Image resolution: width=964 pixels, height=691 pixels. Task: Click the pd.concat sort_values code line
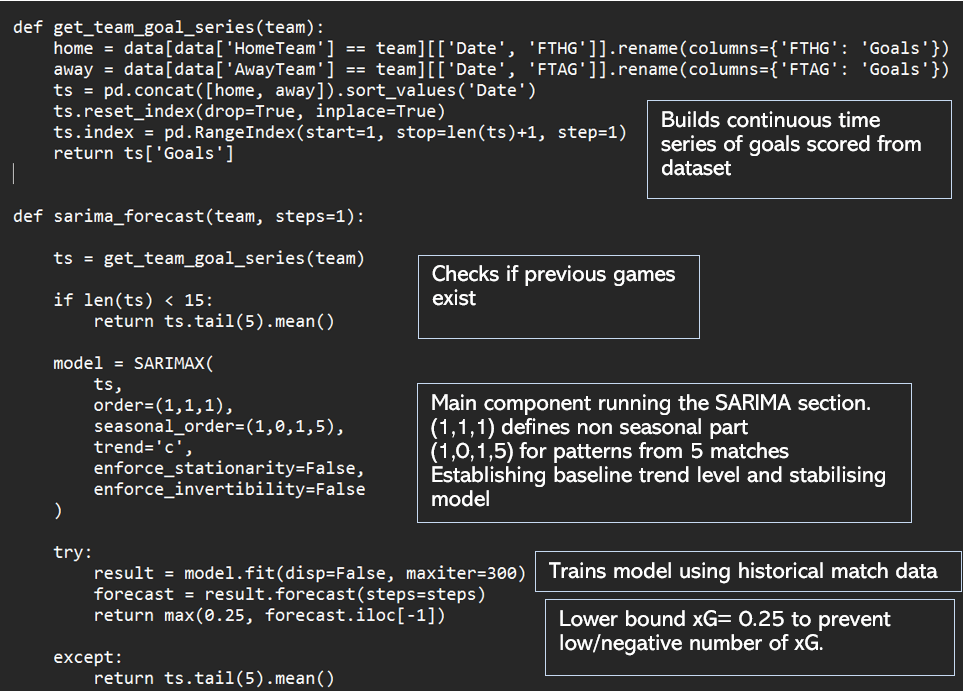click(x=295, y=90)
